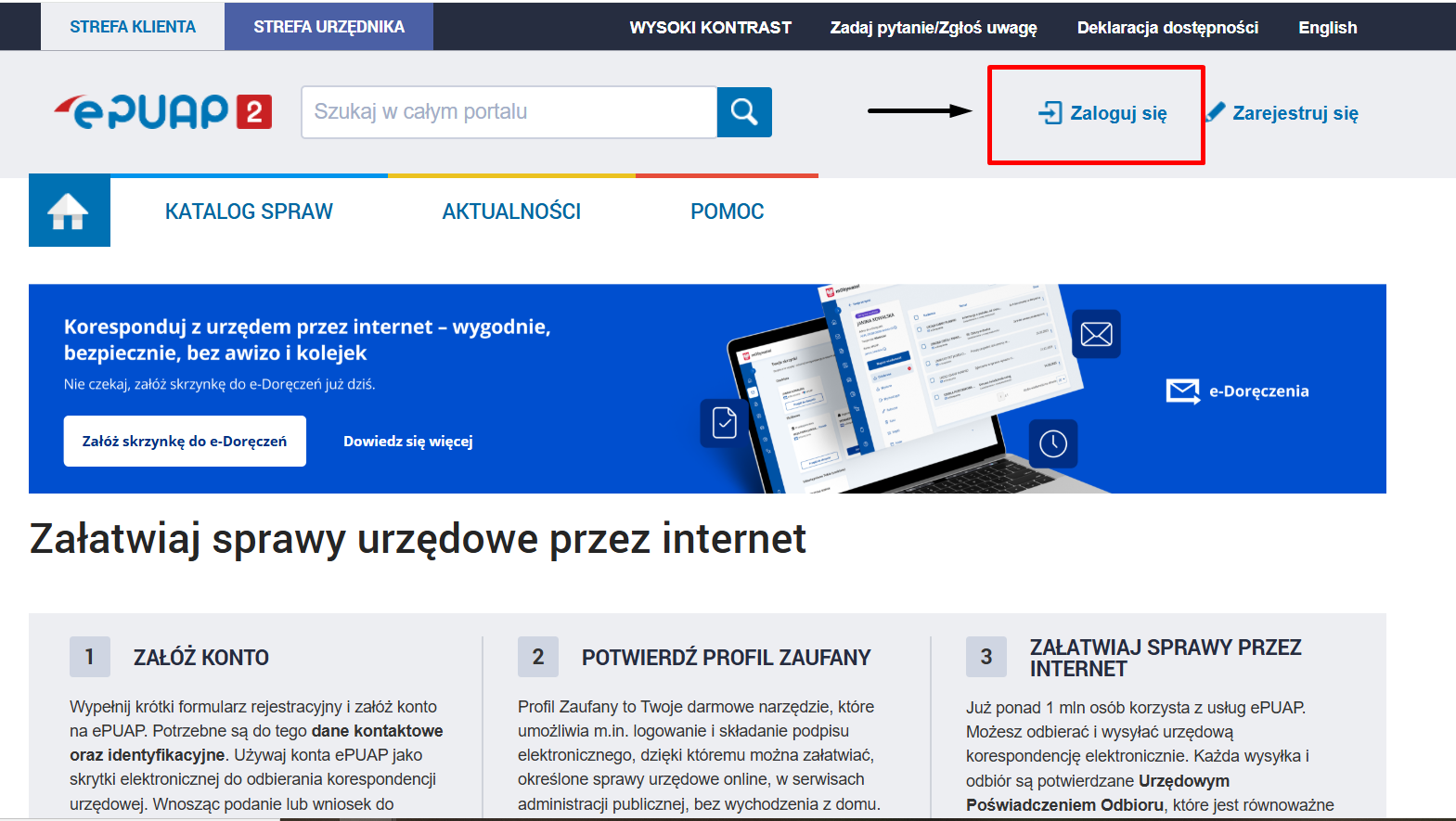The width and height of the screenshot is (1456, 821).
Task: Open the Aktualności section
Action: click(x=511, y=212)
